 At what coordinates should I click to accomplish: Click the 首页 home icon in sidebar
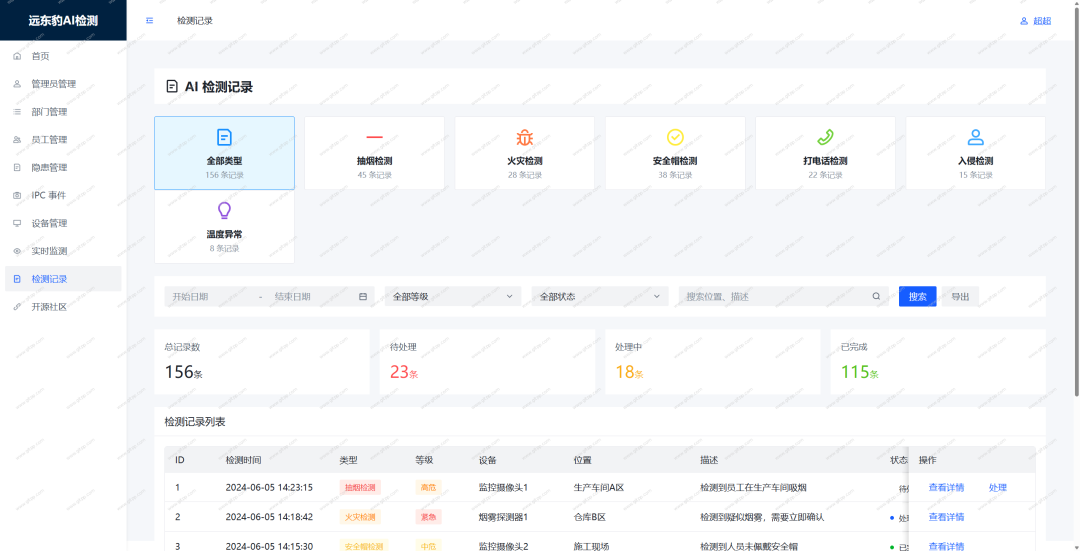(x=17, y=56)
